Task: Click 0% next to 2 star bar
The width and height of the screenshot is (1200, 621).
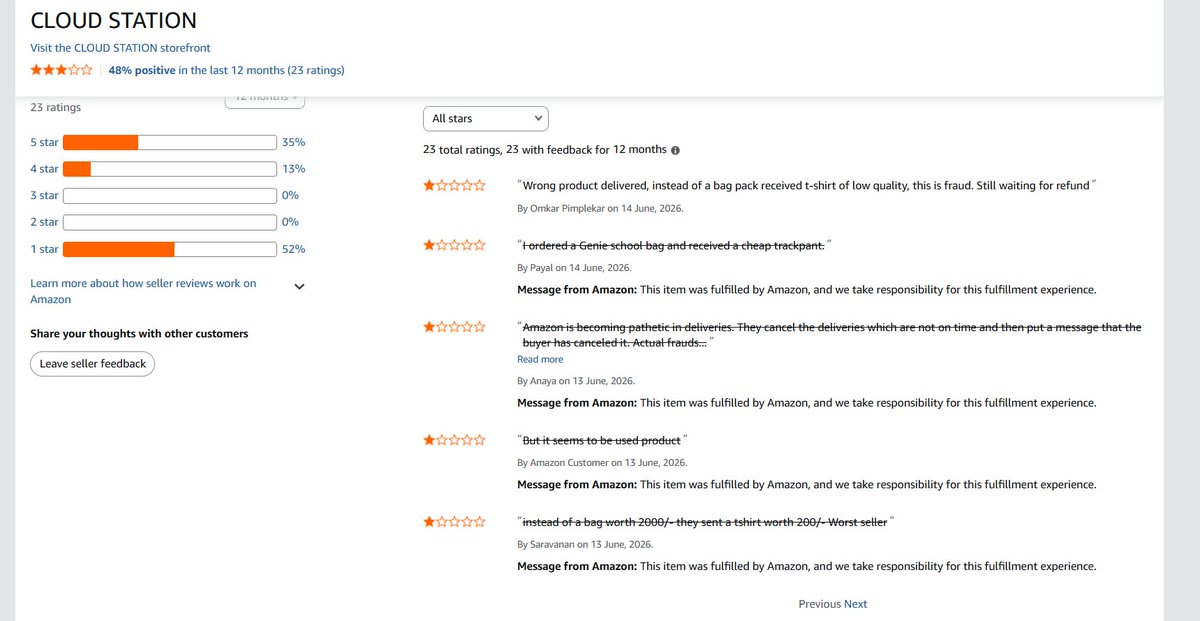Action: 290,222
